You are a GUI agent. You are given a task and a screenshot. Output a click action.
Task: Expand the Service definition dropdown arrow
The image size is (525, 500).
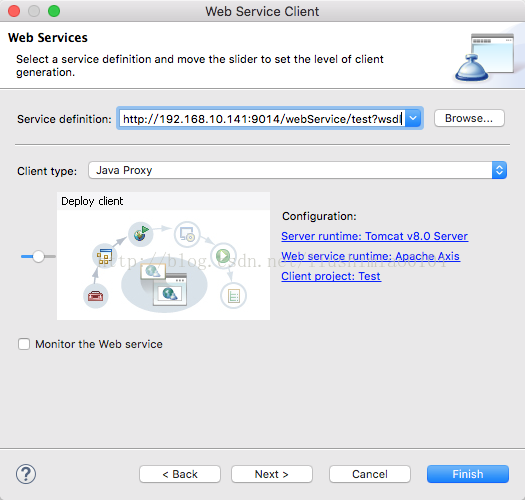(413, 118)
